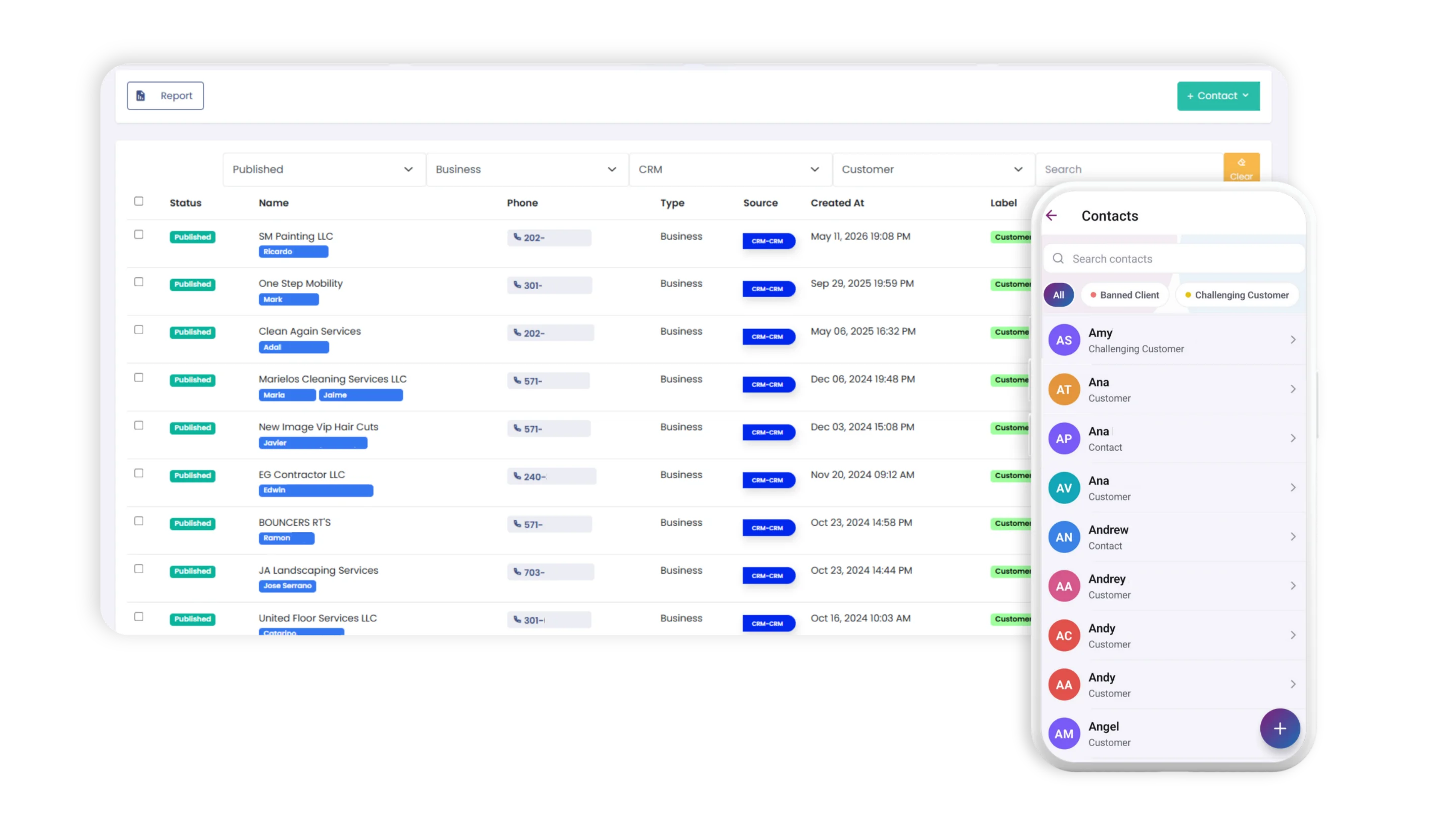Switch to the Challenging Customer filter
Screen dimensions: 1456x819
coord(1237,295)
